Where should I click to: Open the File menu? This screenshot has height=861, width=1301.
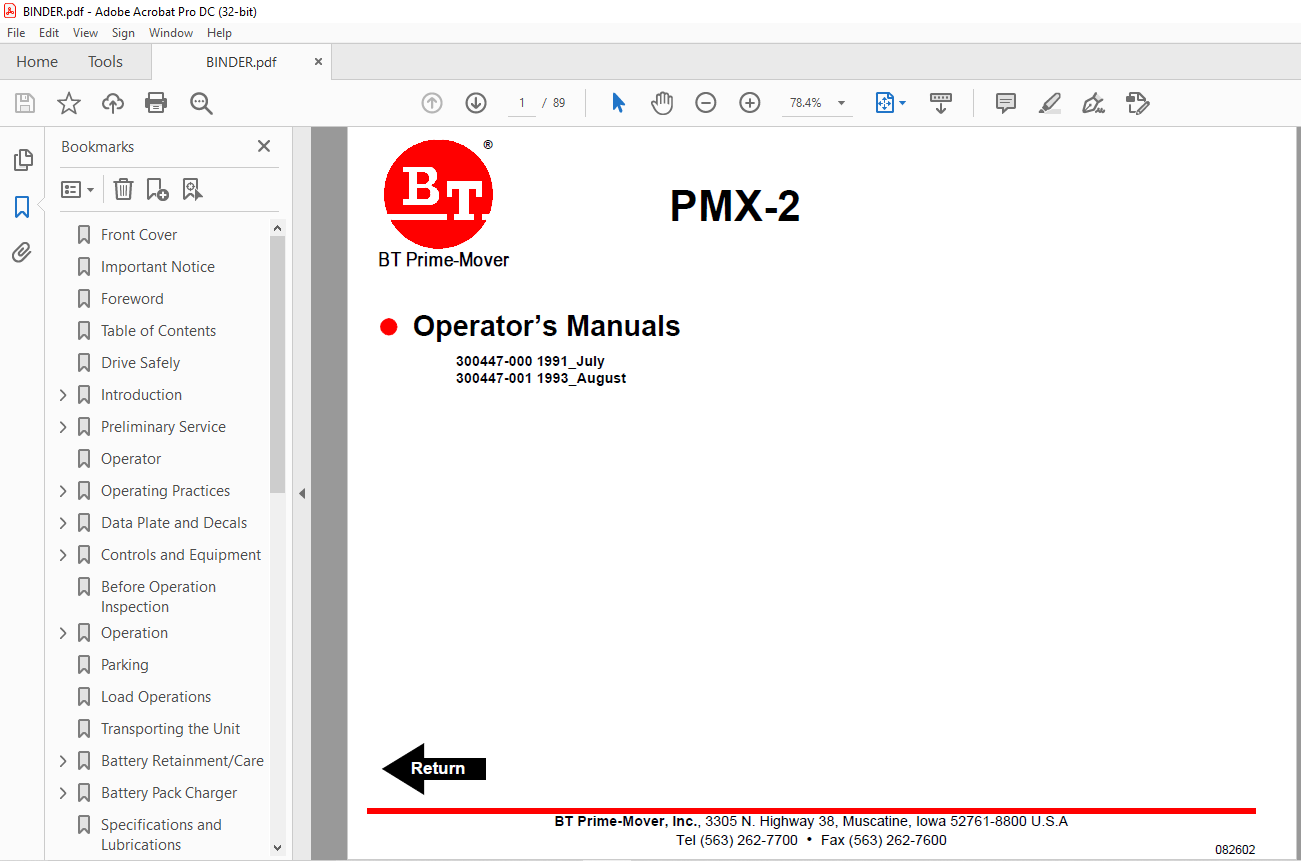pyautogui.click(x=16, y=33)
